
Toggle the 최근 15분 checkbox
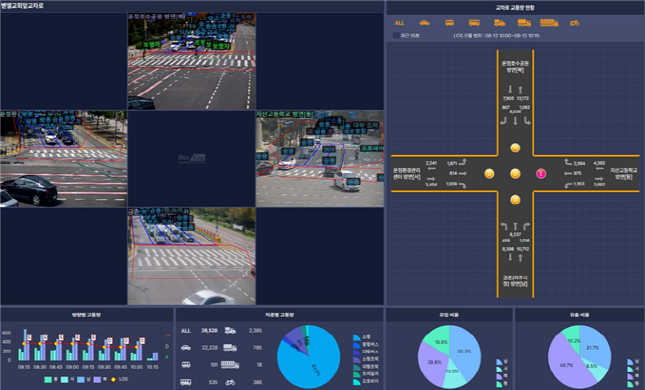[396, 36]
